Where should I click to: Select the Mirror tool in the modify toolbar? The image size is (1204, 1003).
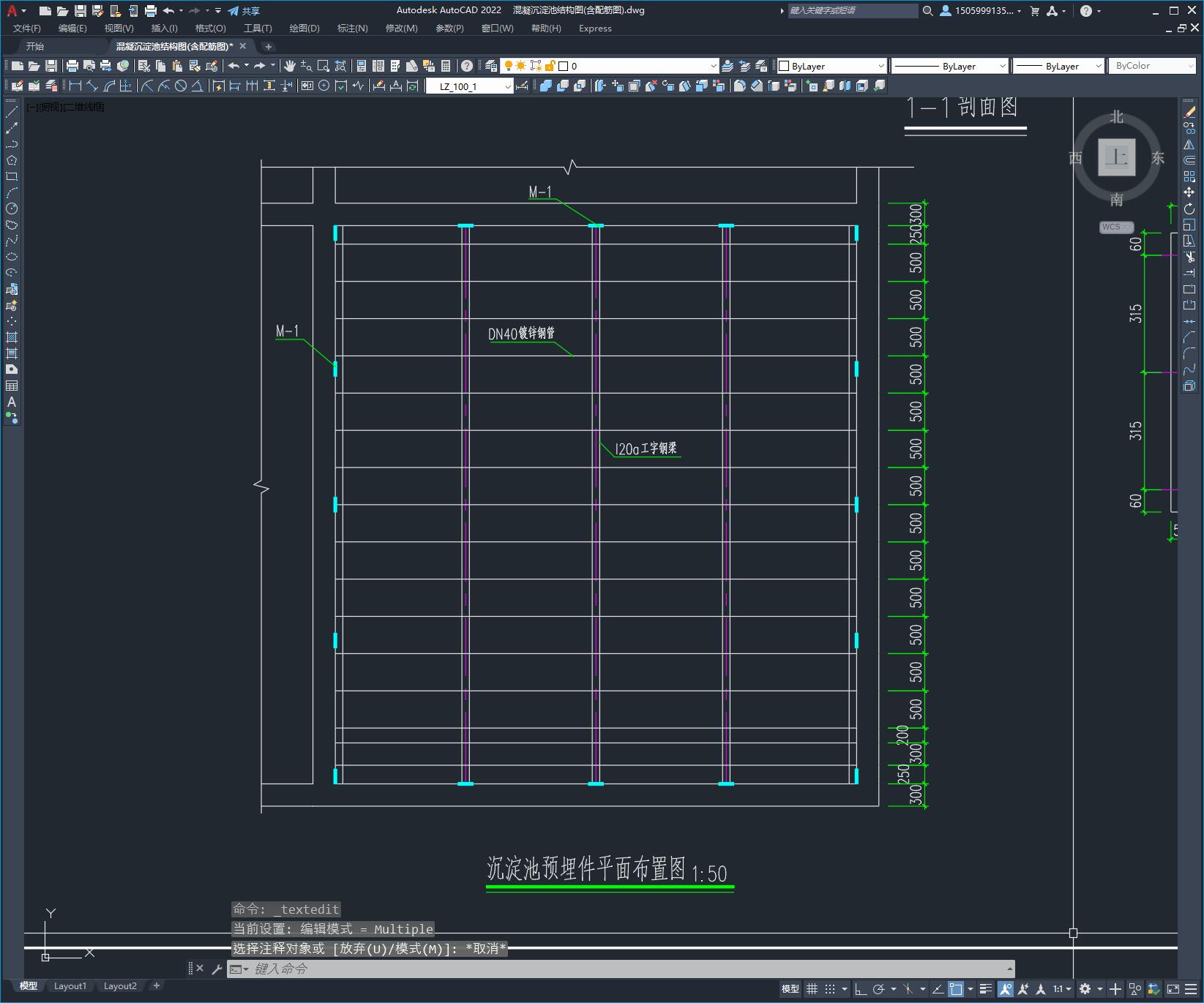(1189, 144)
